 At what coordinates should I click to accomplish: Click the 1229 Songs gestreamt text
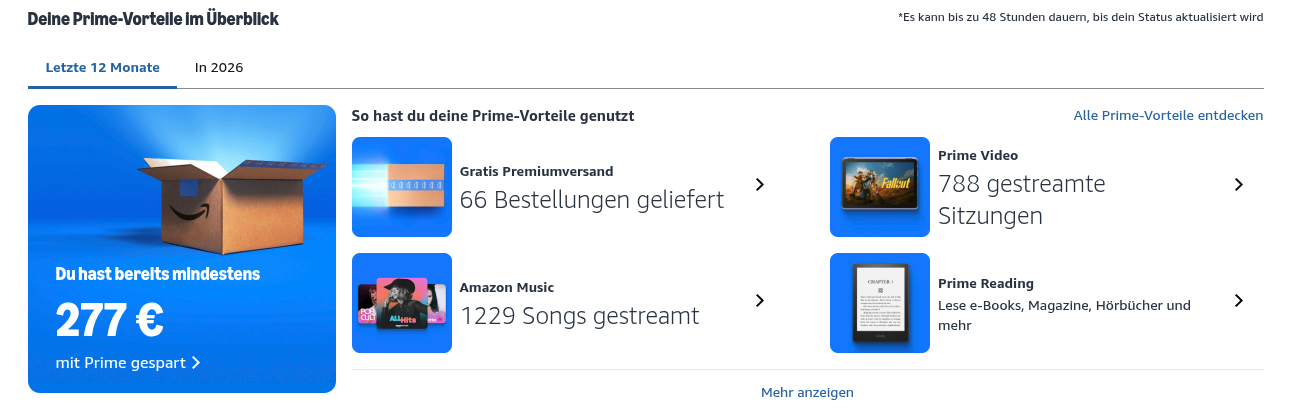click(579, 316)
